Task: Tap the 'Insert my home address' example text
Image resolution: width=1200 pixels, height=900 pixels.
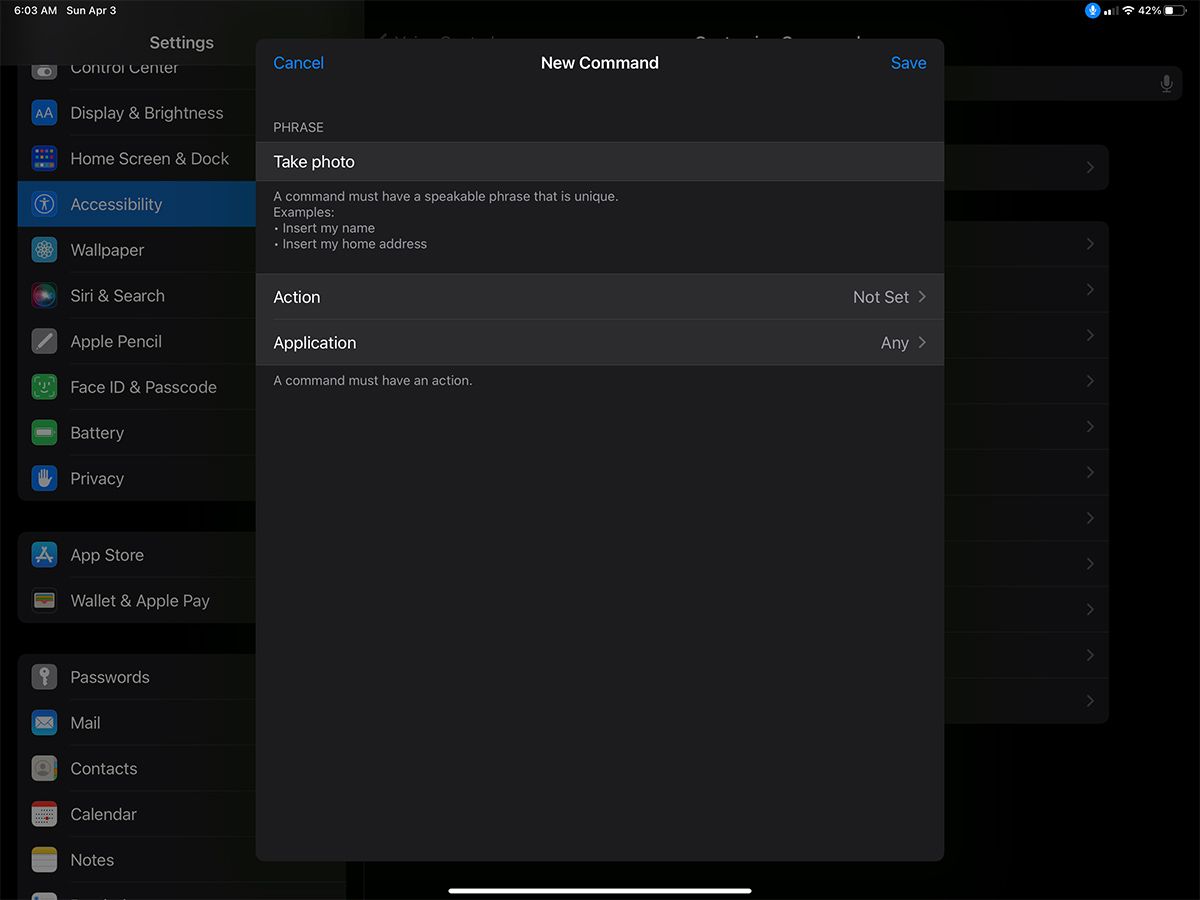Action: [355, 244]
